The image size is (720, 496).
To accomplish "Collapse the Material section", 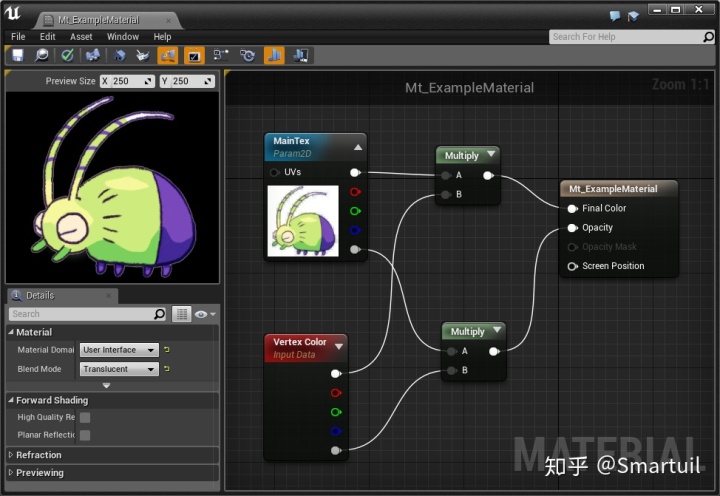I will coord(11,332).
